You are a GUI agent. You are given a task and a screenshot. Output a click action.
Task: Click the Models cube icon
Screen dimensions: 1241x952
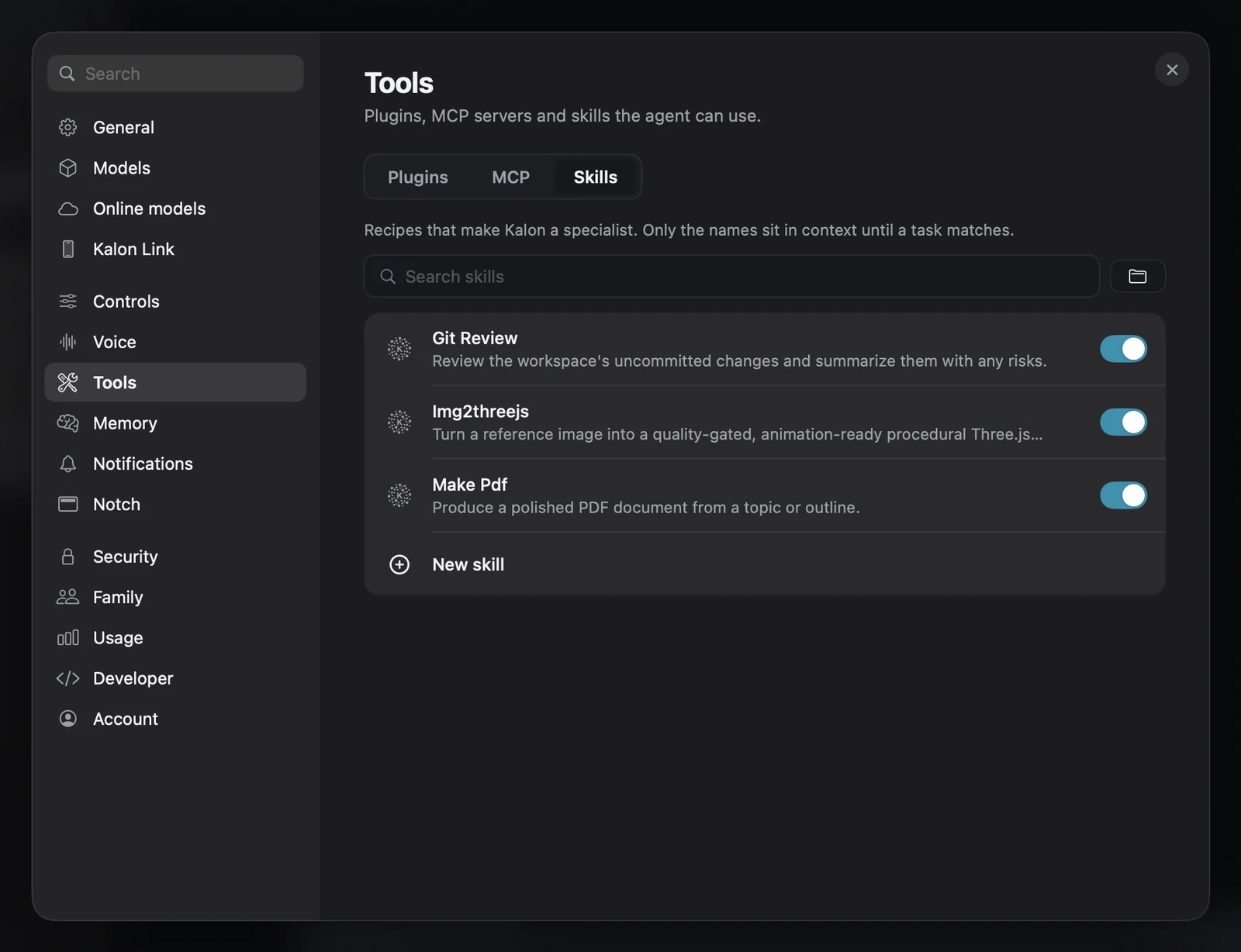pos(68,167)
